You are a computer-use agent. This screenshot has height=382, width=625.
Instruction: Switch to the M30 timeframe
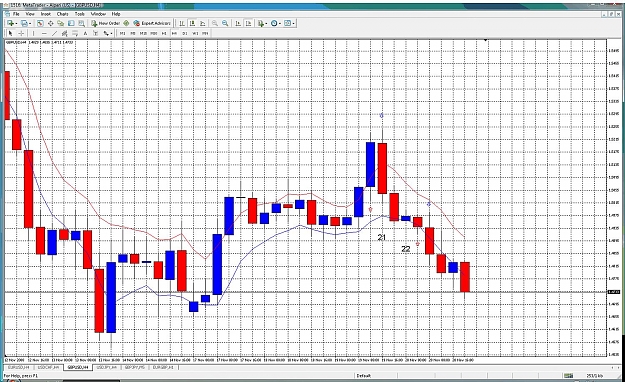[x=153, y=33]
